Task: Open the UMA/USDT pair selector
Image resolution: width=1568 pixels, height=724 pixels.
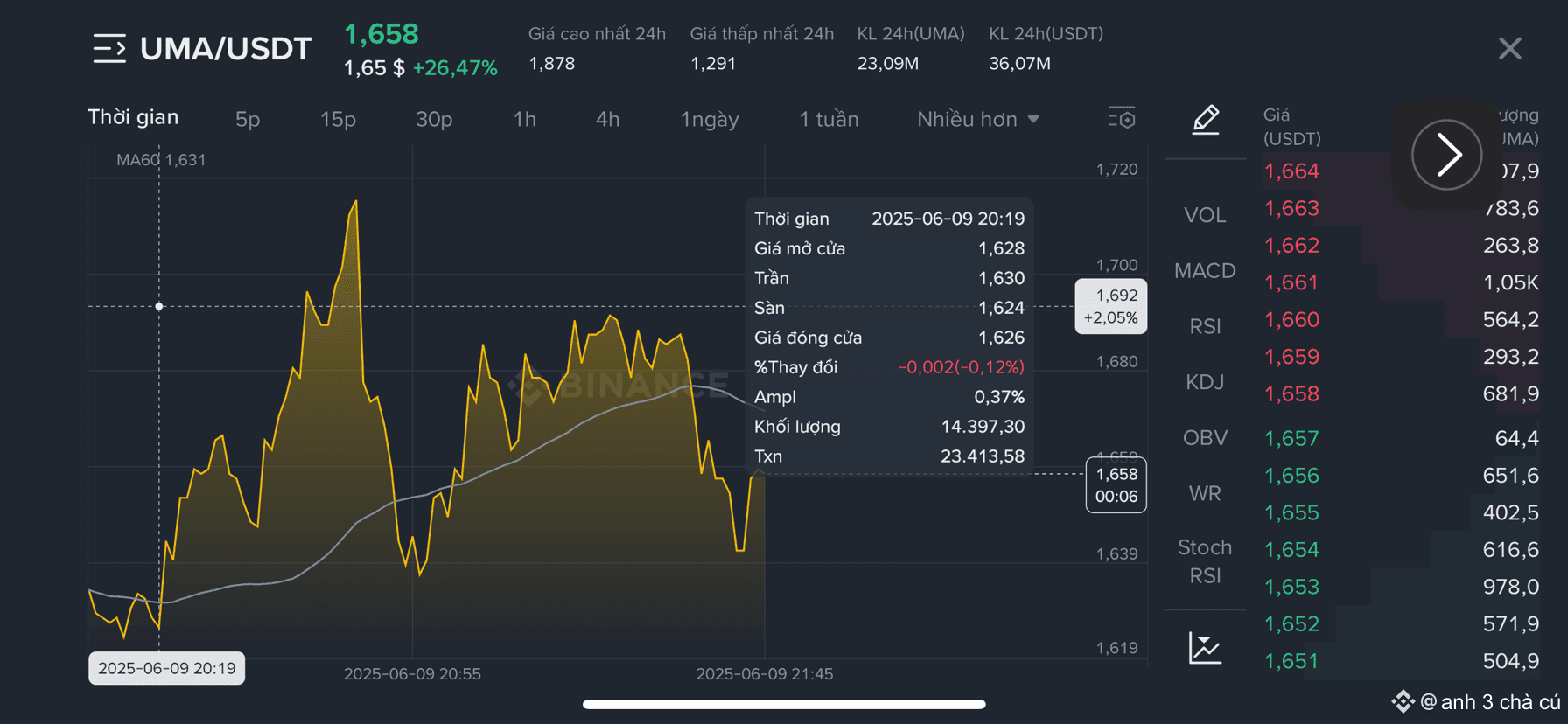Action: [x=226, y=49]
